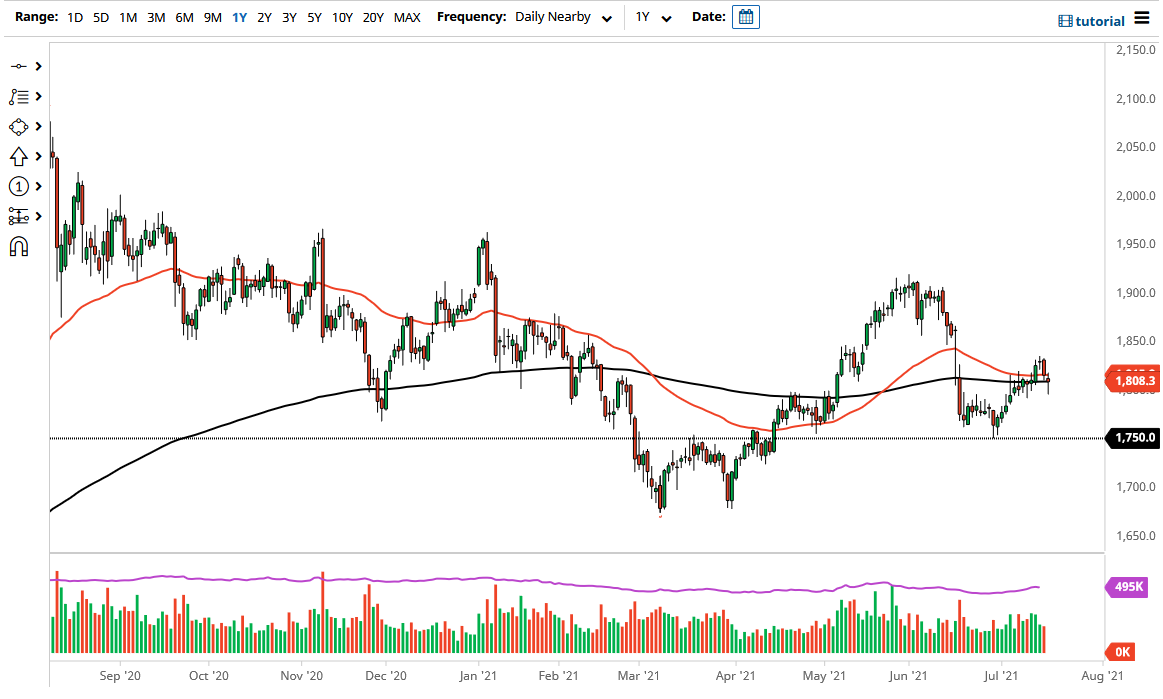Click the 495K volume average label
This screenshot has width=1163, height=699.
[1127, 587]
